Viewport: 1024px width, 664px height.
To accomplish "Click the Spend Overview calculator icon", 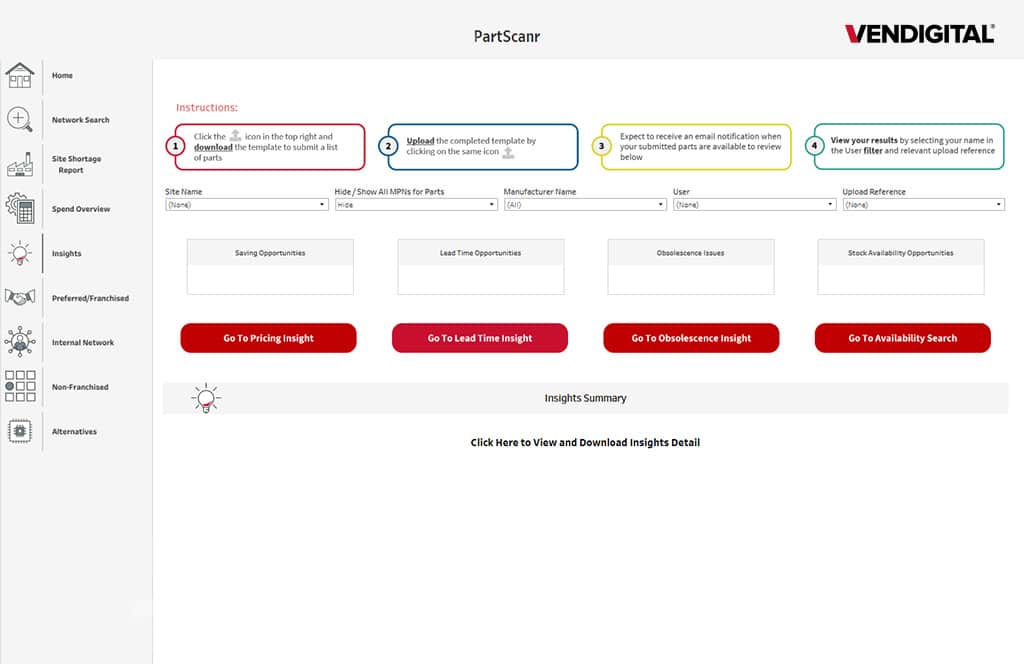I will [20, 208].
